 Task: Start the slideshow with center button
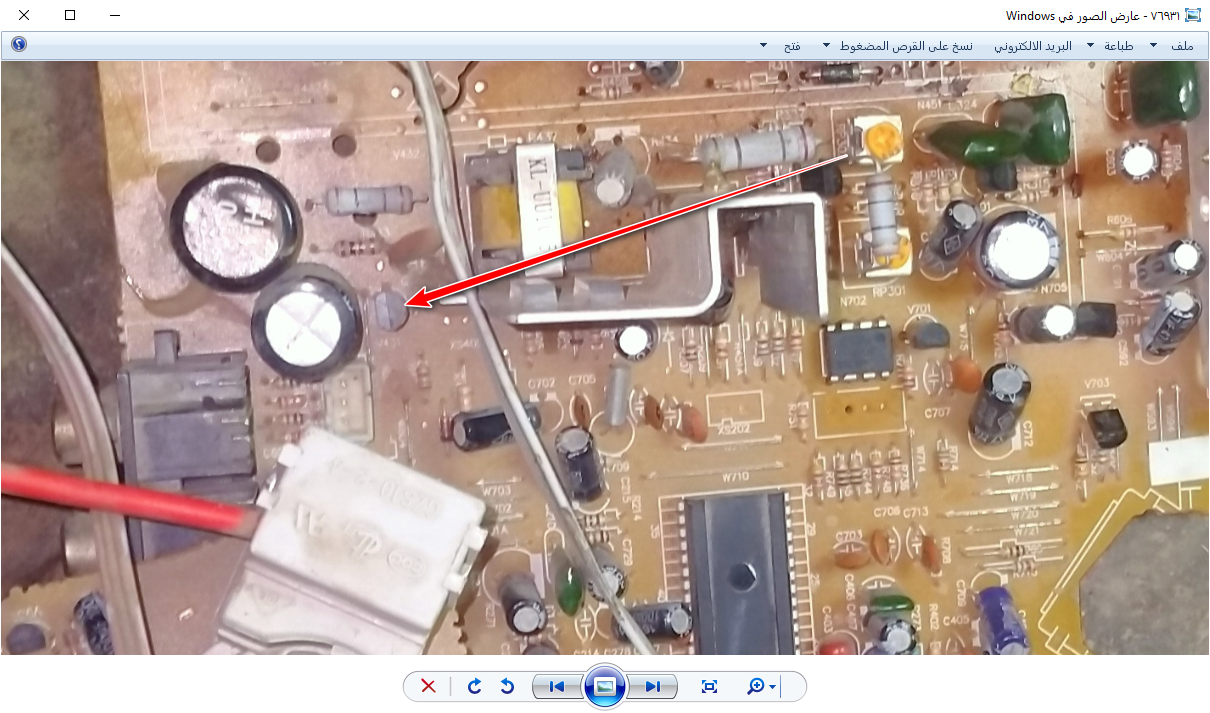coord(605,686)
